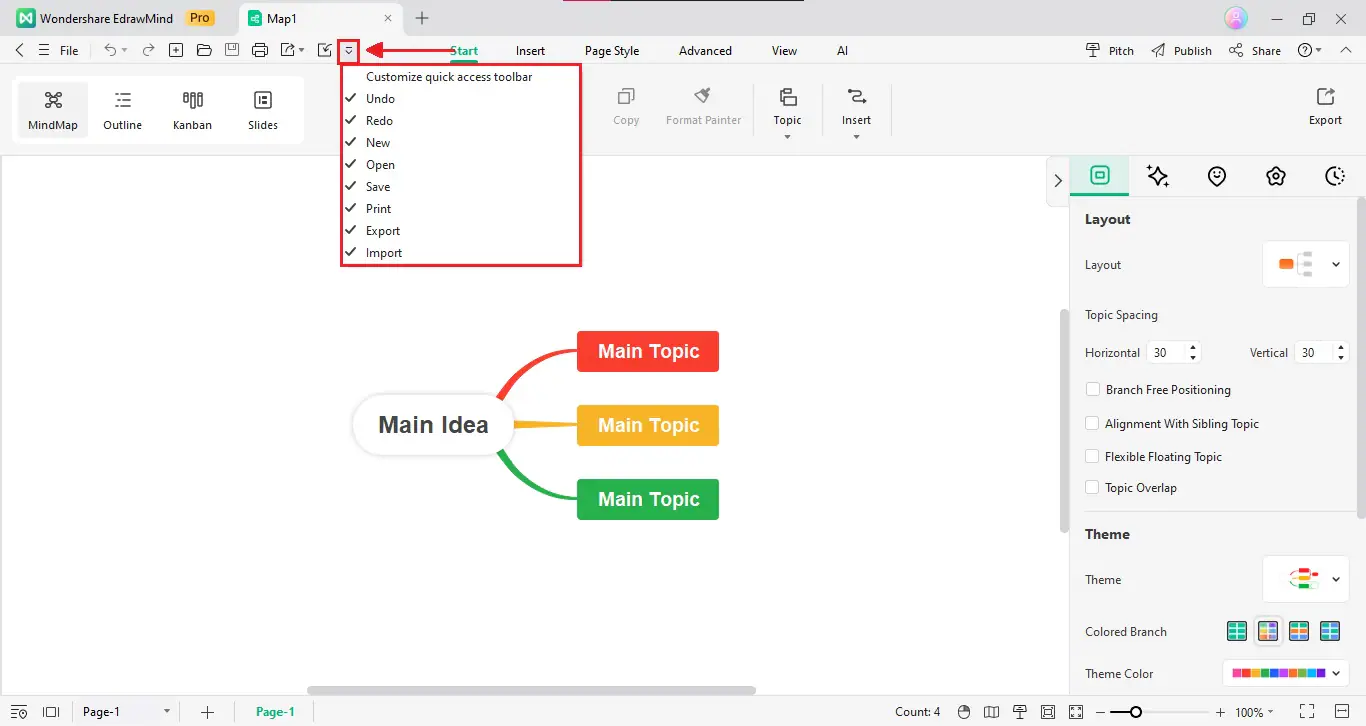Open the clock history panel tab
The height and width of the screenshot is (726, 1366).
pos(1335,176)
